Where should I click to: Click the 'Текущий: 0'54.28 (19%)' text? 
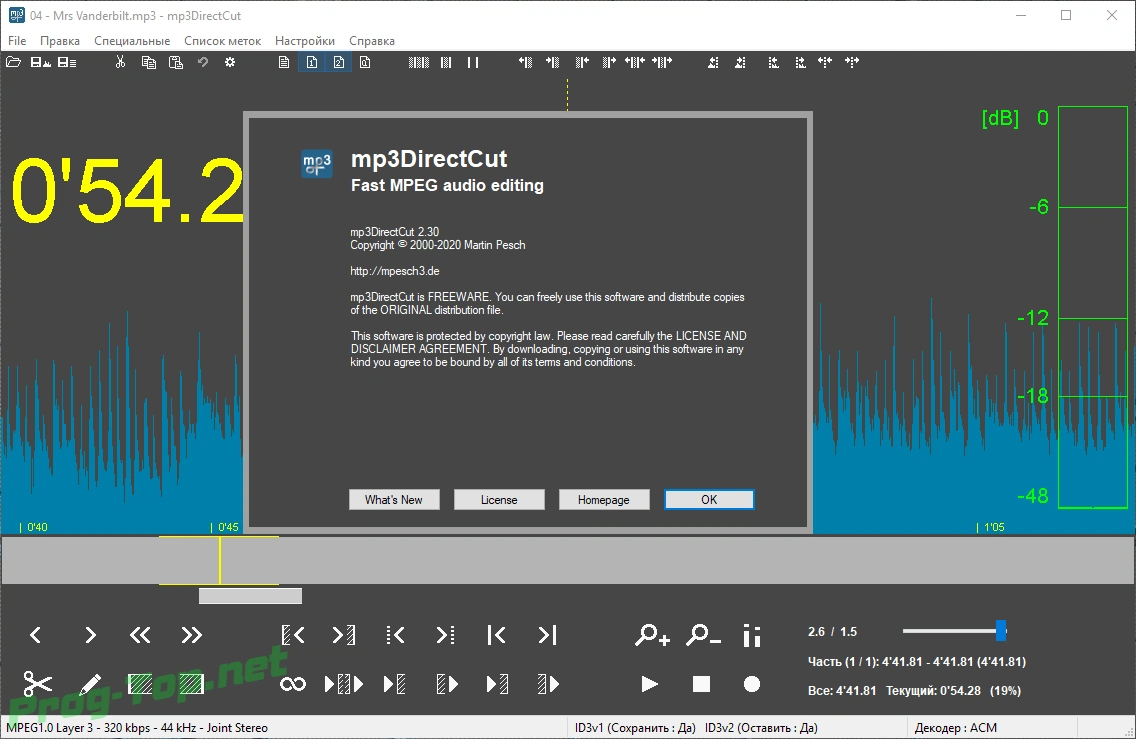(x=953, y=690)
